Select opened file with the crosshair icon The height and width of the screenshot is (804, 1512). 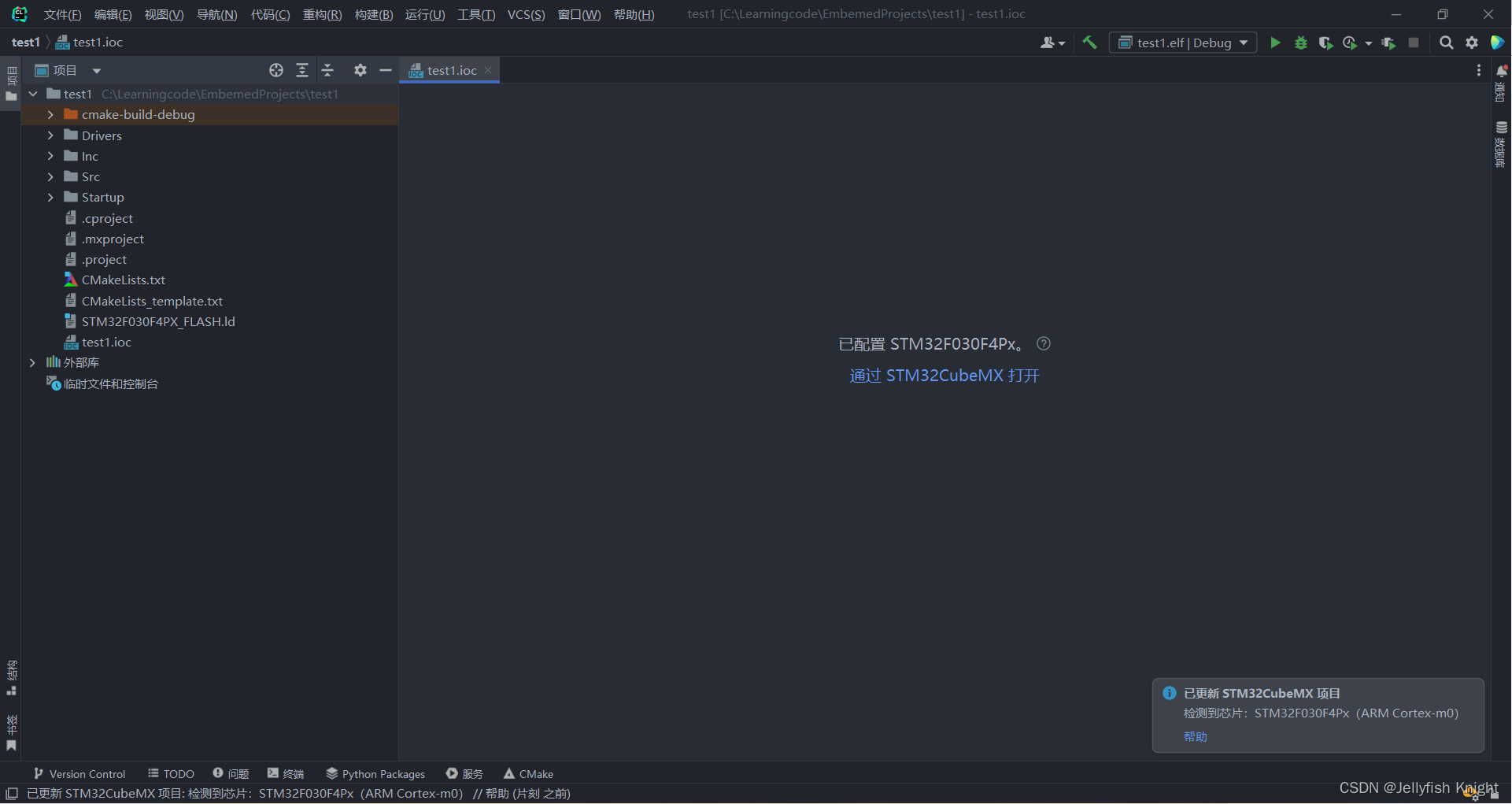[275, 70]
